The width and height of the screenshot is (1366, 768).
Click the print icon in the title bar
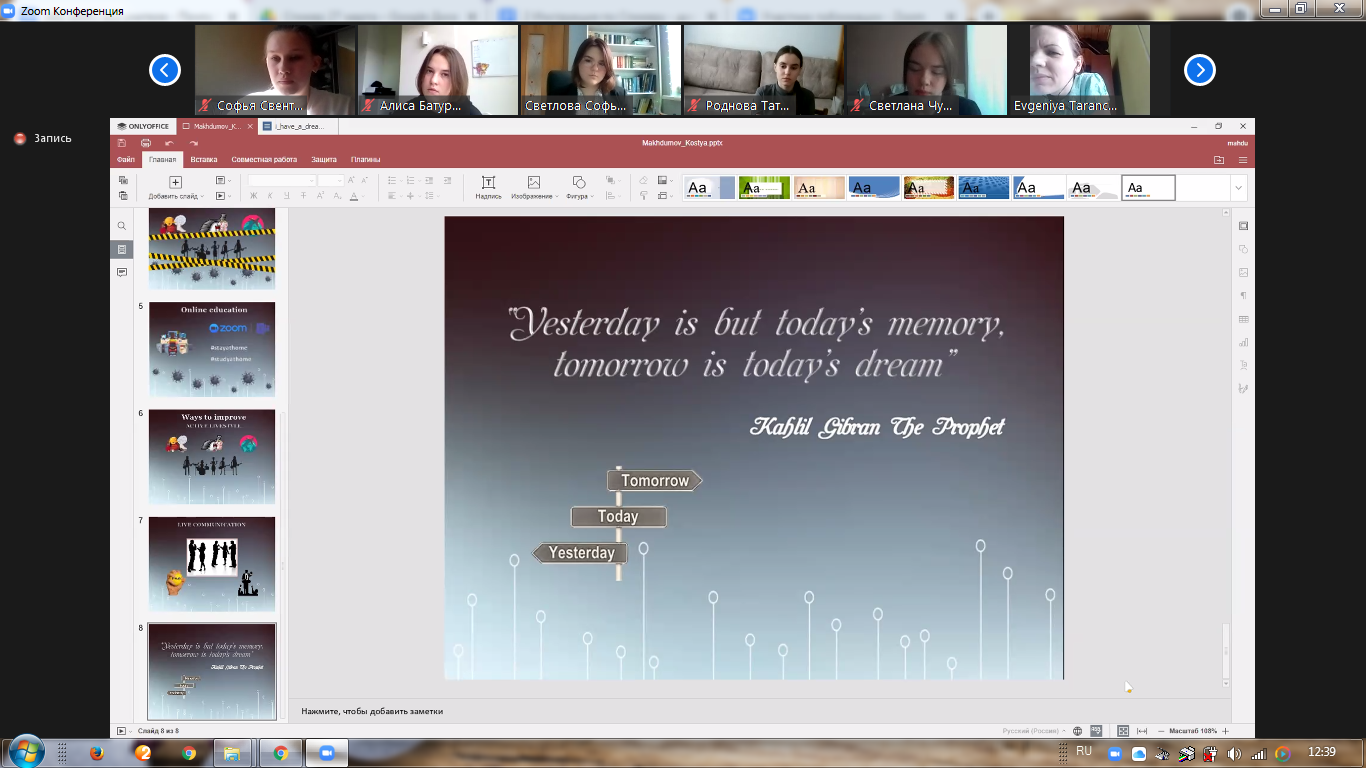[x=146, y=143]
